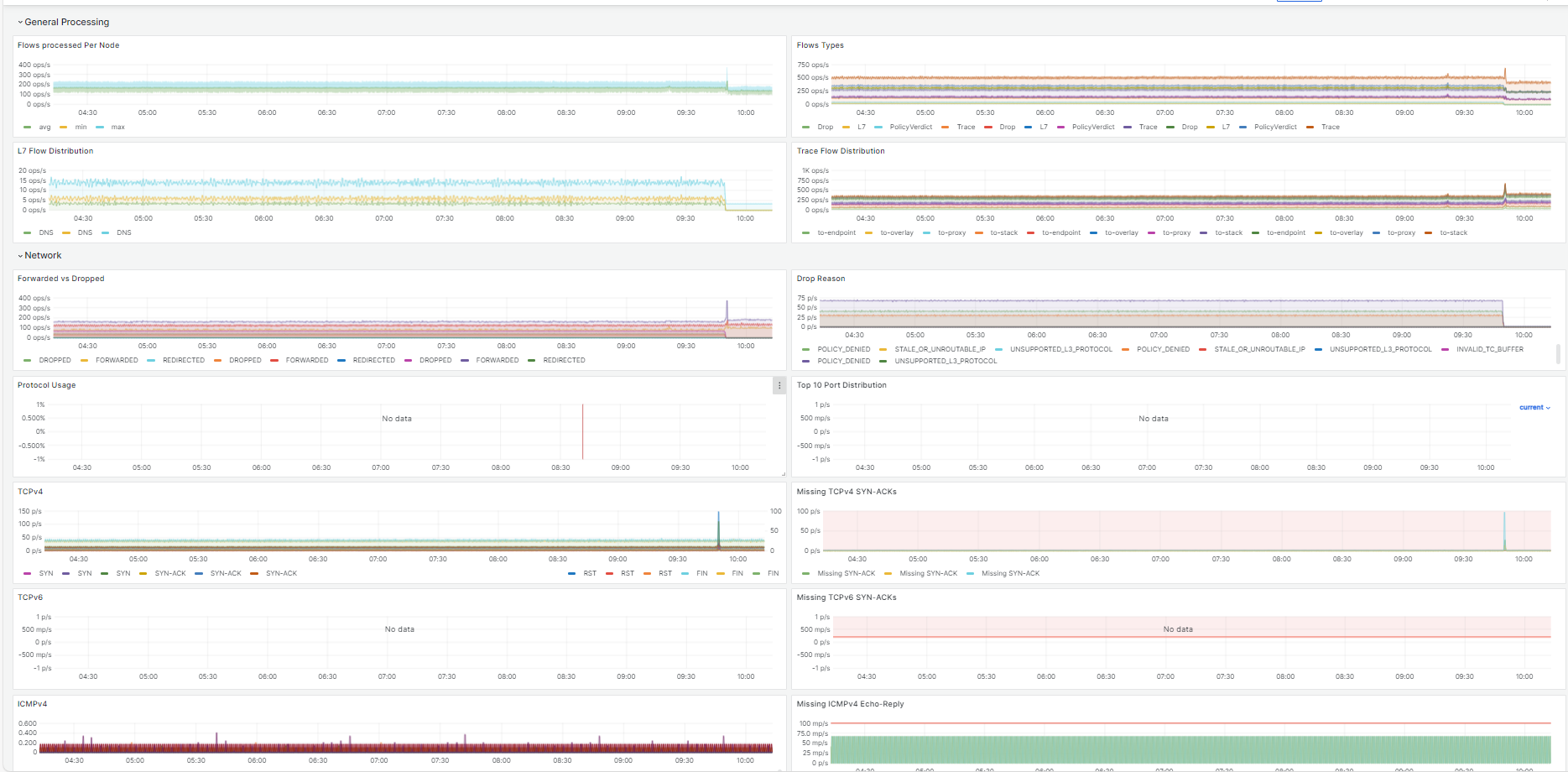Toggle the light-blue Missing SYN-ACK legend entry
Image resolution: width=1568 pixels, height=772 pixels.
(1011, 573)
